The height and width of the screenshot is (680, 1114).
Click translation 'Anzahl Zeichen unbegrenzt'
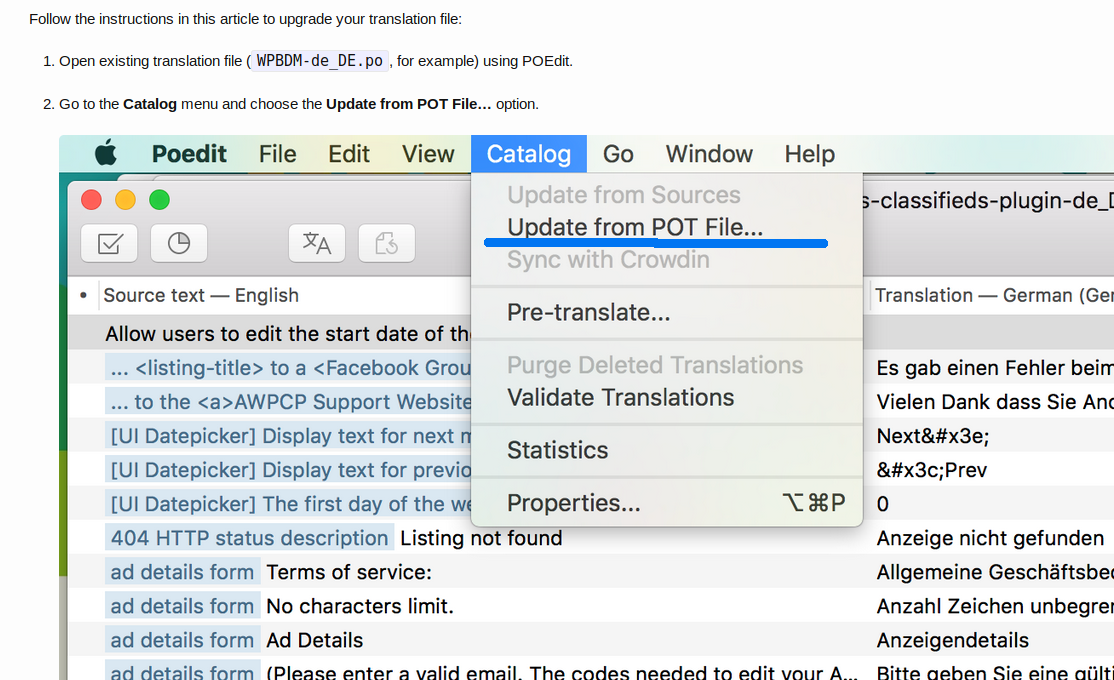[x=995, y=607]
